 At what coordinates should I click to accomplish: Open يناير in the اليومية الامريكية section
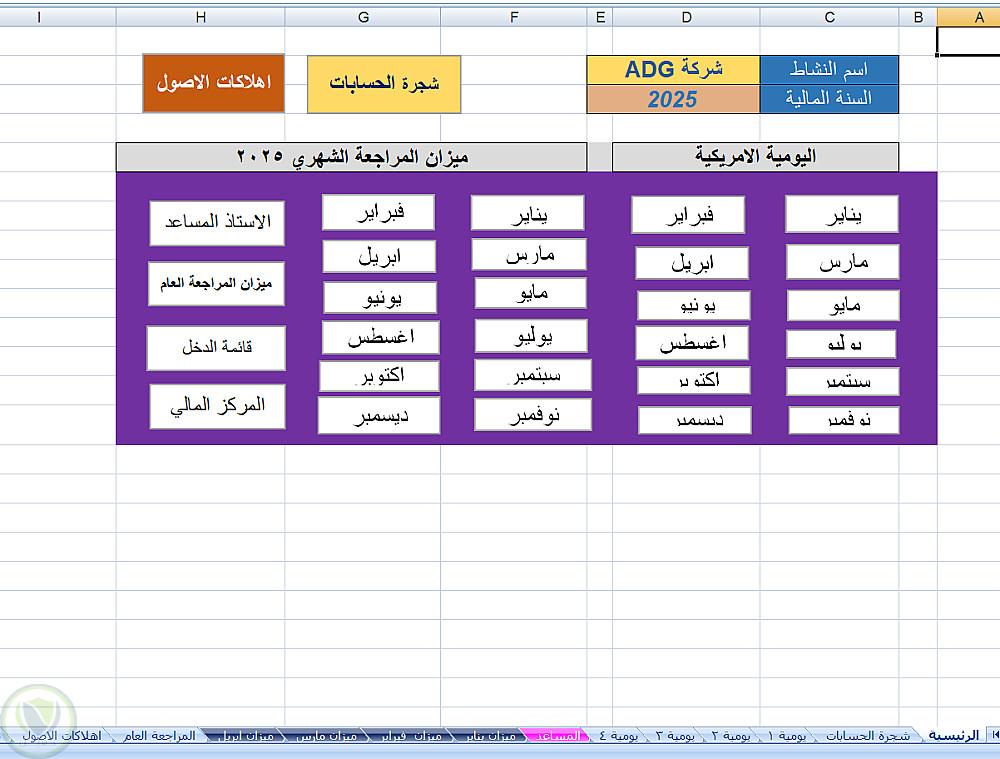842,214
